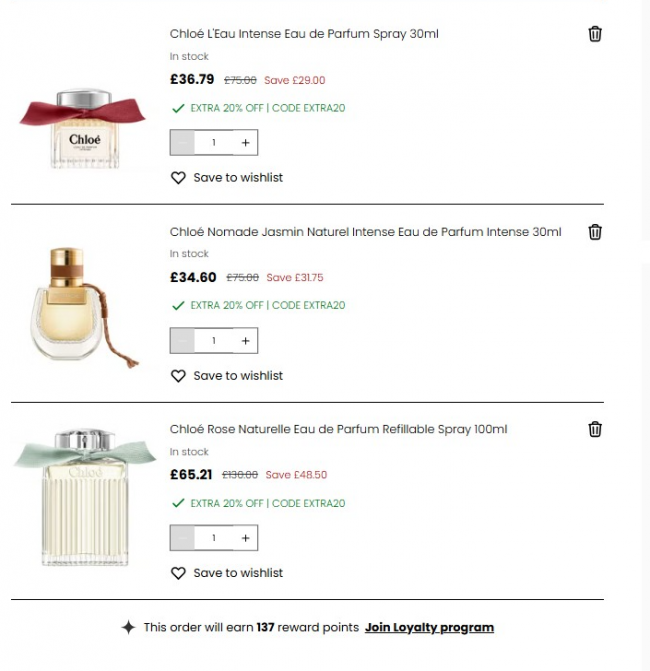
Task: Increase quantity of Nomade Jasmin Naturel
Action: (x=245, y=341)
